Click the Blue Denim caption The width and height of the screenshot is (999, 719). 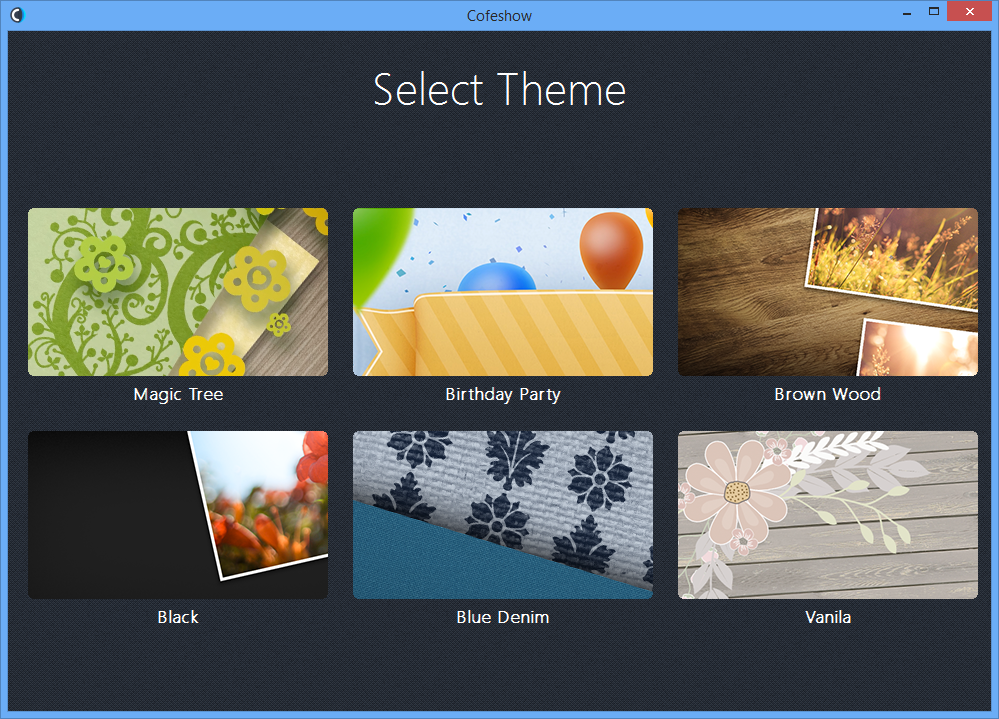(x=503, y=617)
